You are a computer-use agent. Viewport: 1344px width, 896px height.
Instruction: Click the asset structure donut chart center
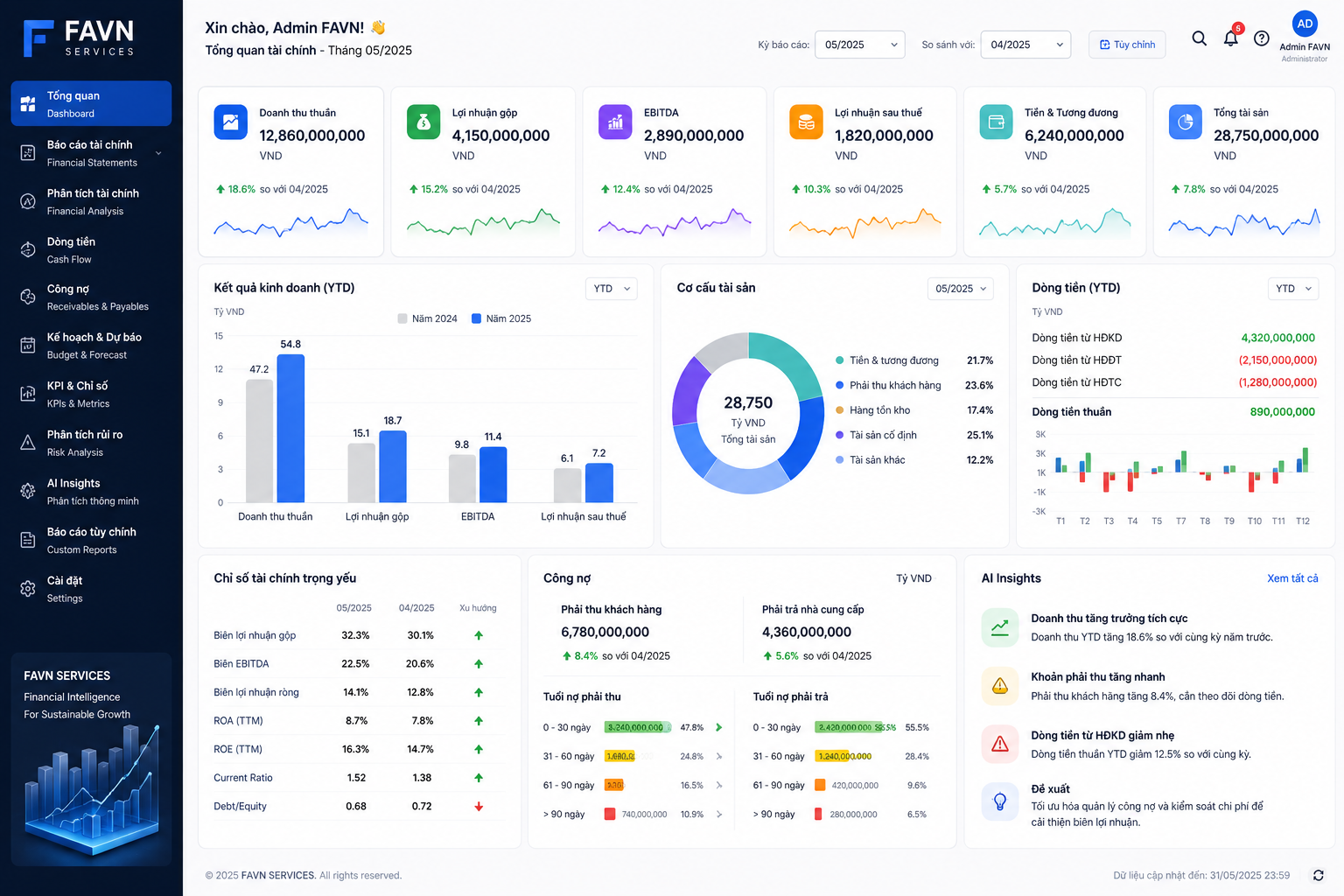tap(748, 414)
